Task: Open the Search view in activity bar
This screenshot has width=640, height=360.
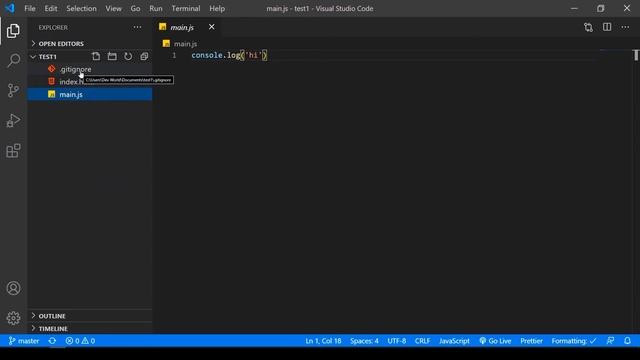Action: tap(13, 60)
